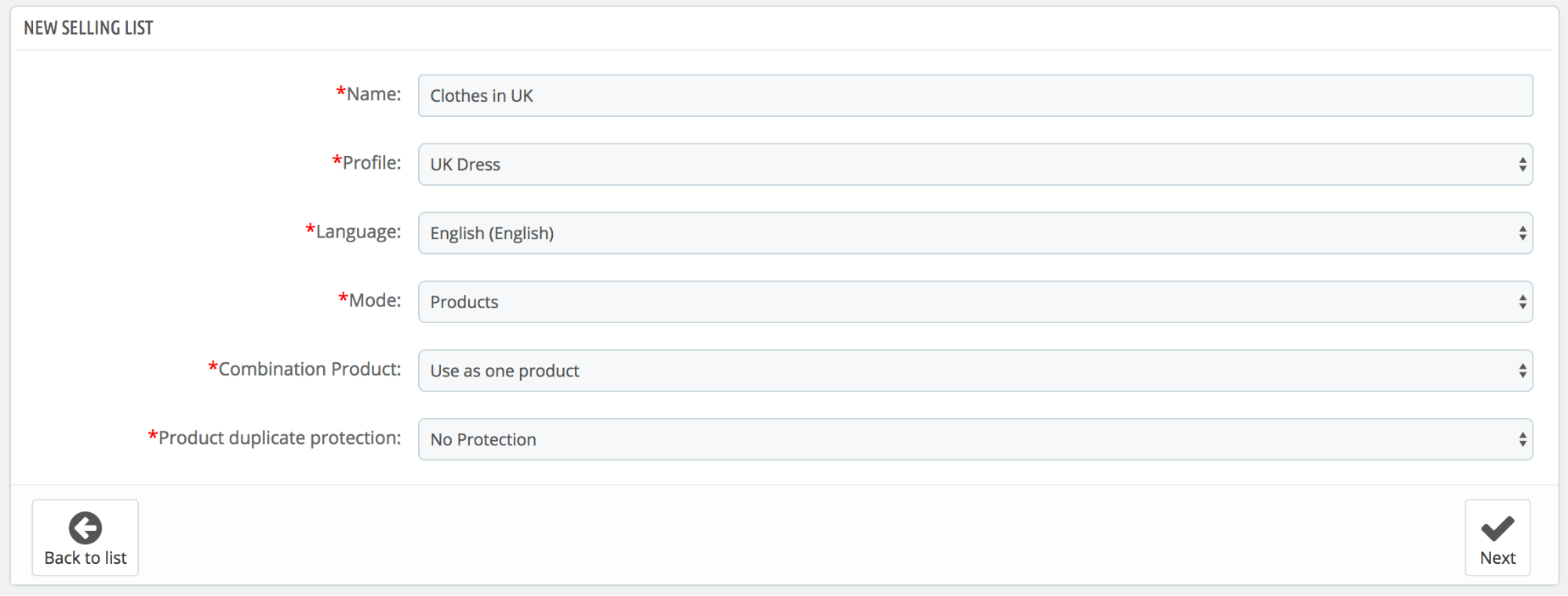The width and height of the screenshot is (1568, 596).
Task: Click the Combination Product dropdown arrows icon
Action: (x=1522, y=371)
